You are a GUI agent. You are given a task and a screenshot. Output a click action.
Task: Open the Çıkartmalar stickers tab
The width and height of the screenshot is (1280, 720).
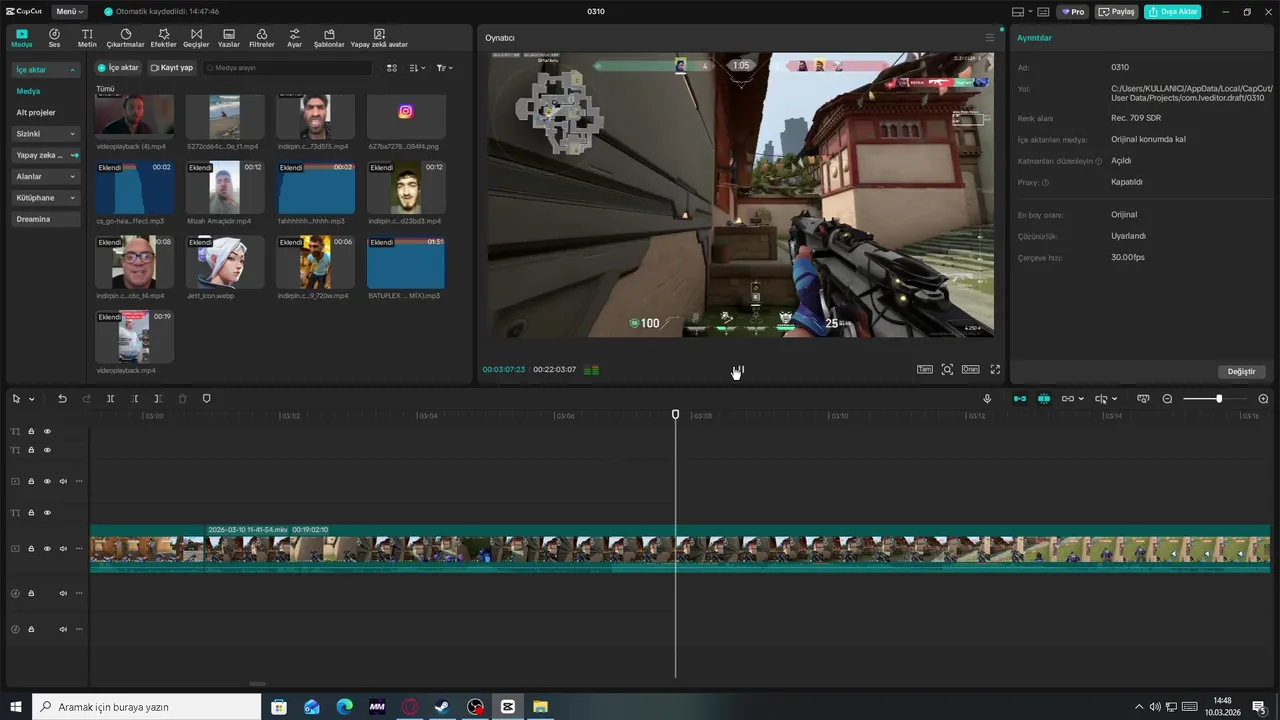(126, 38)
